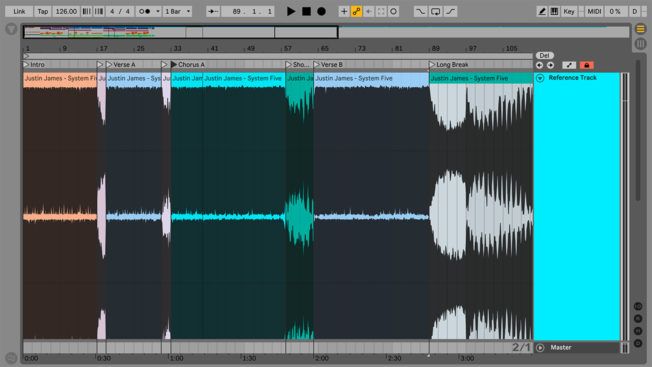Image resolution: width=652 pixels, height=367 pixels.
Task: Click the Session Record circle button
Action: [393, 11]
